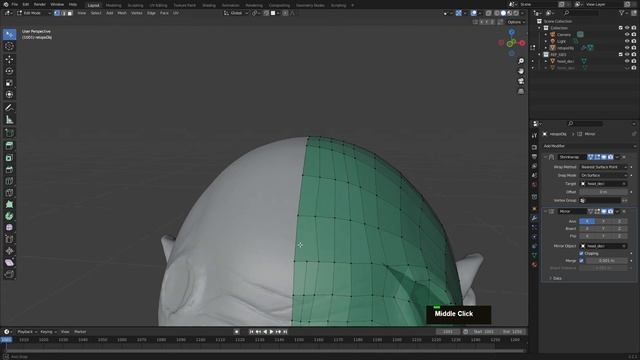Toggle visibility of the top Collection
Viewport: 640px width, 360px height.
(627, 28)
